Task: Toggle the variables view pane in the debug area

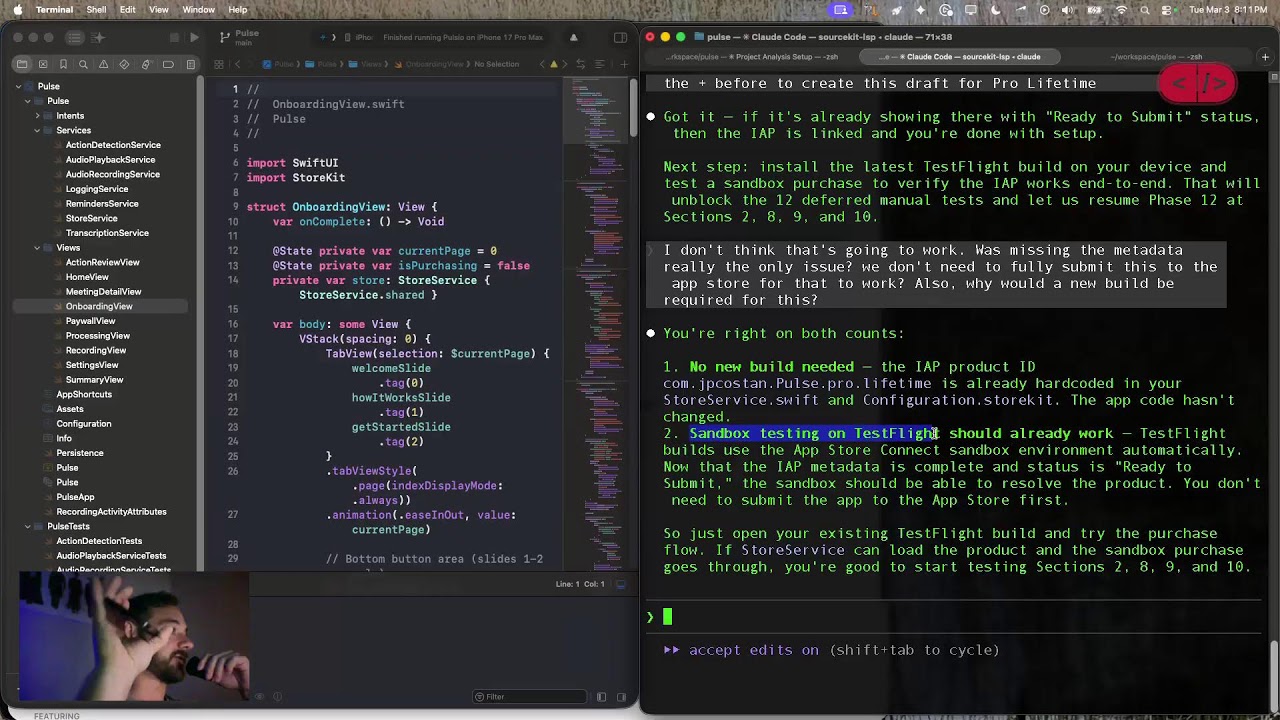Action: coord(601,697)
